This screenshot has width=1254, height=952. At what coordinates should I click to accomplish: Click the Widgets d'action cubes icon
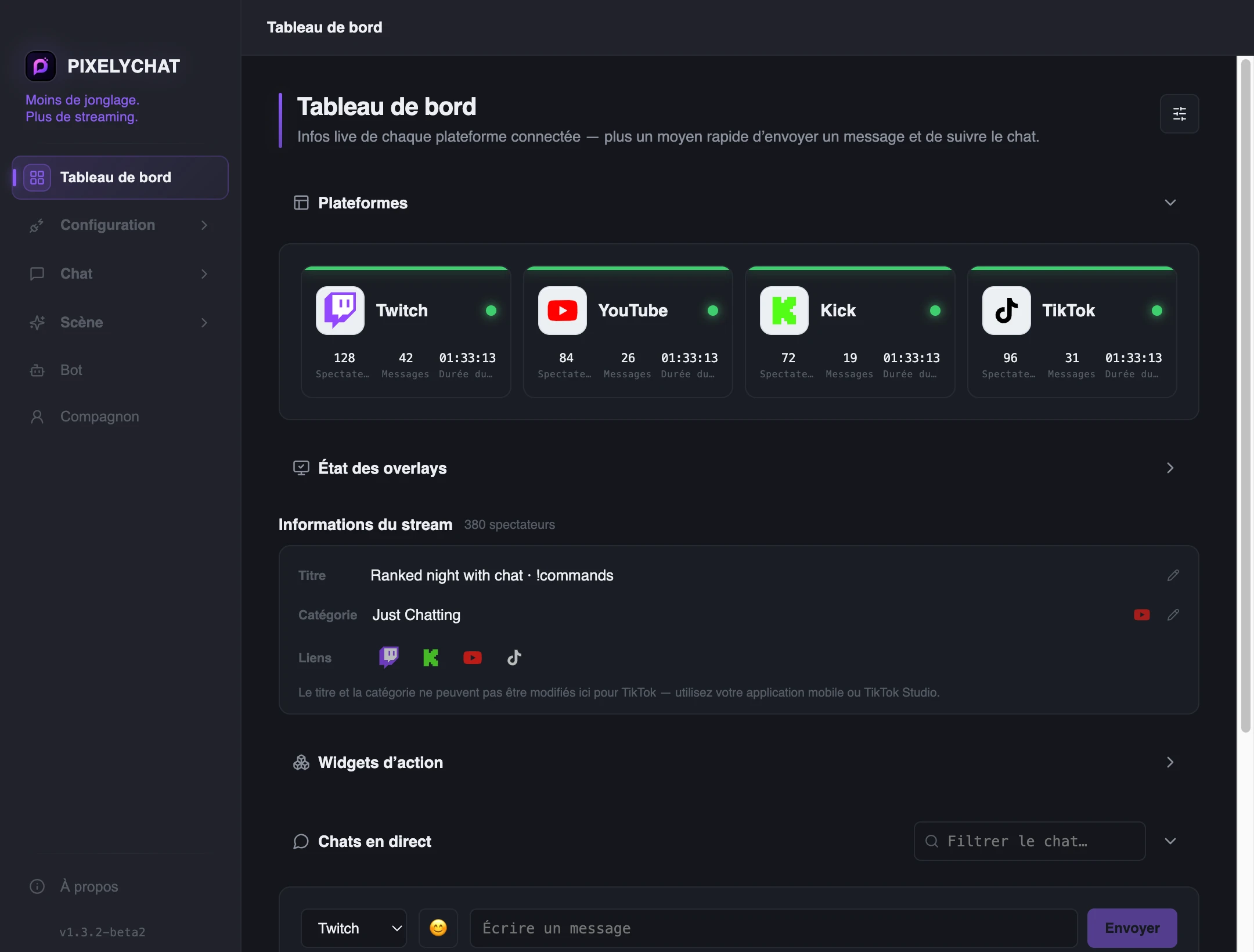301,762
